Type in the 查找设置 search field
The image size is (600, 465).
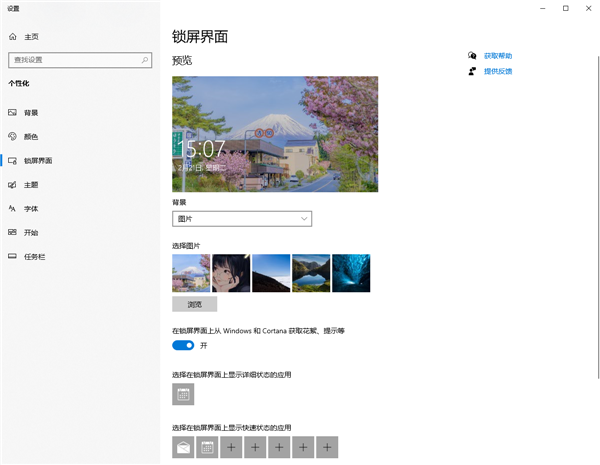(x=70, y=60)
